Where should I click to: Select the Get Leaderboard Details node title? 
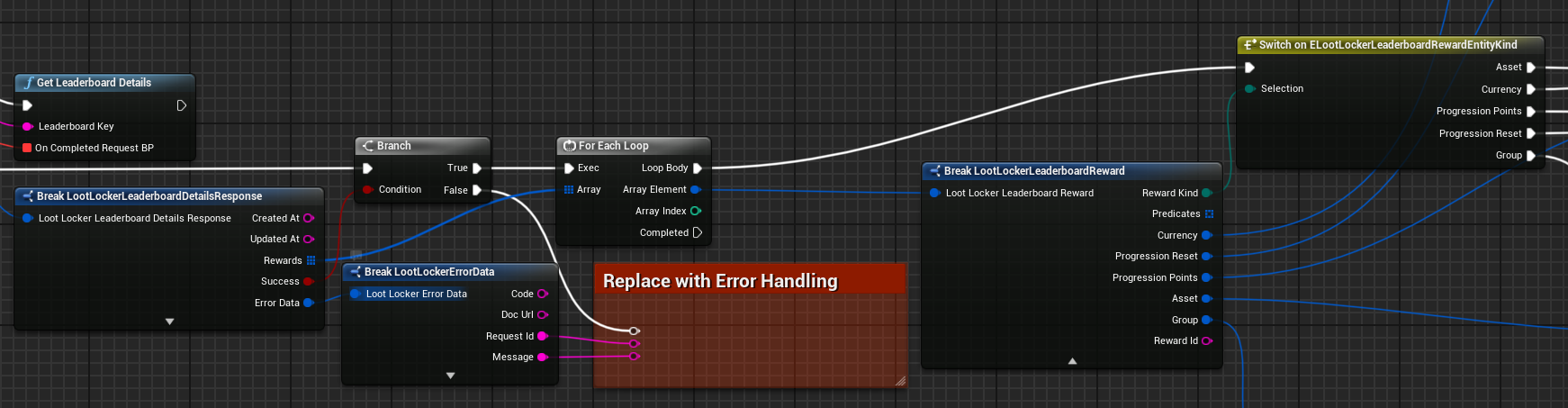94,83
